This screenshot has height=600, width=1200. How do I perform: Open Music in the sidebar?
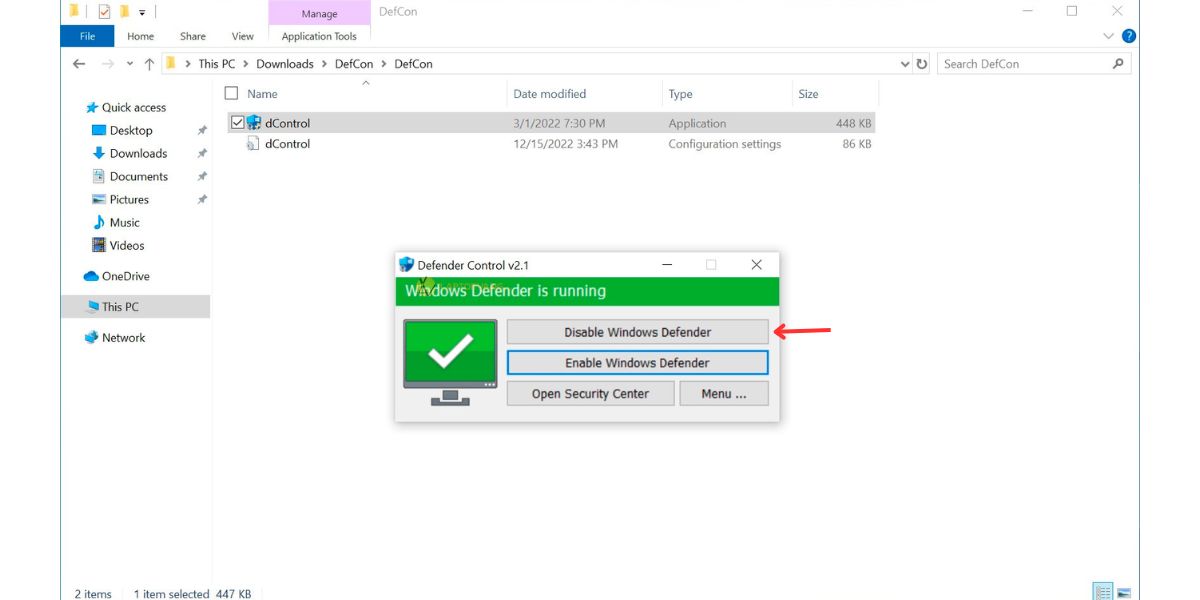[125, 222]
